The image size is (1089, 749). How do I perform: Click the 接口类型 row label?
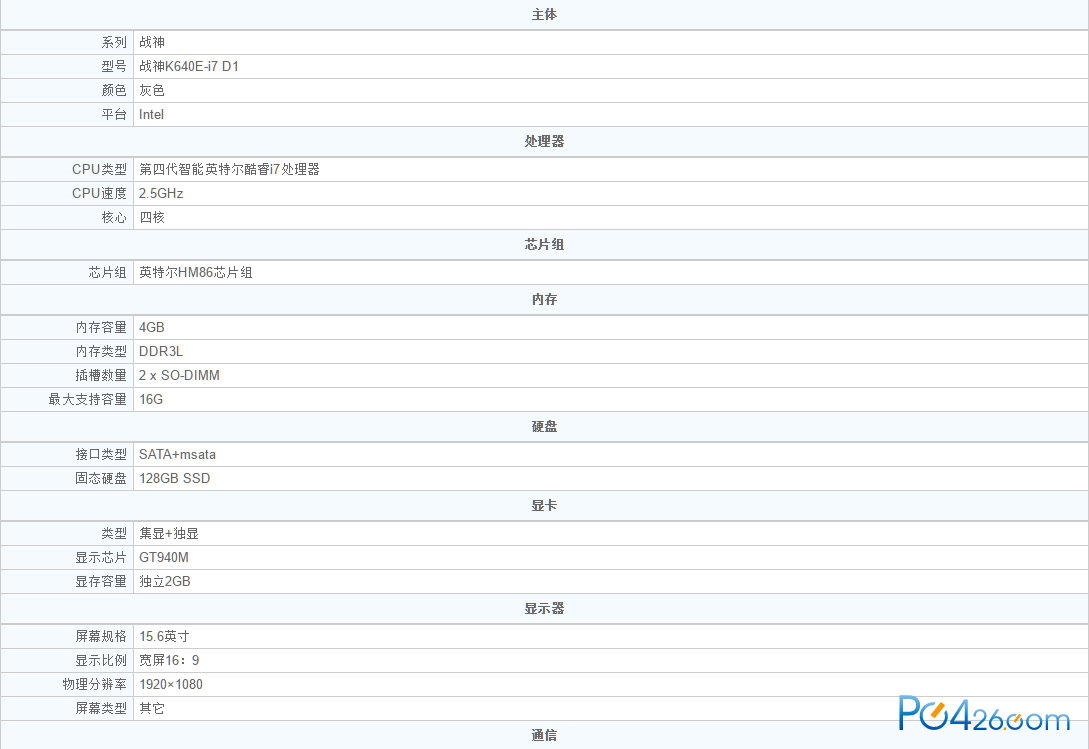pos(101,454)
